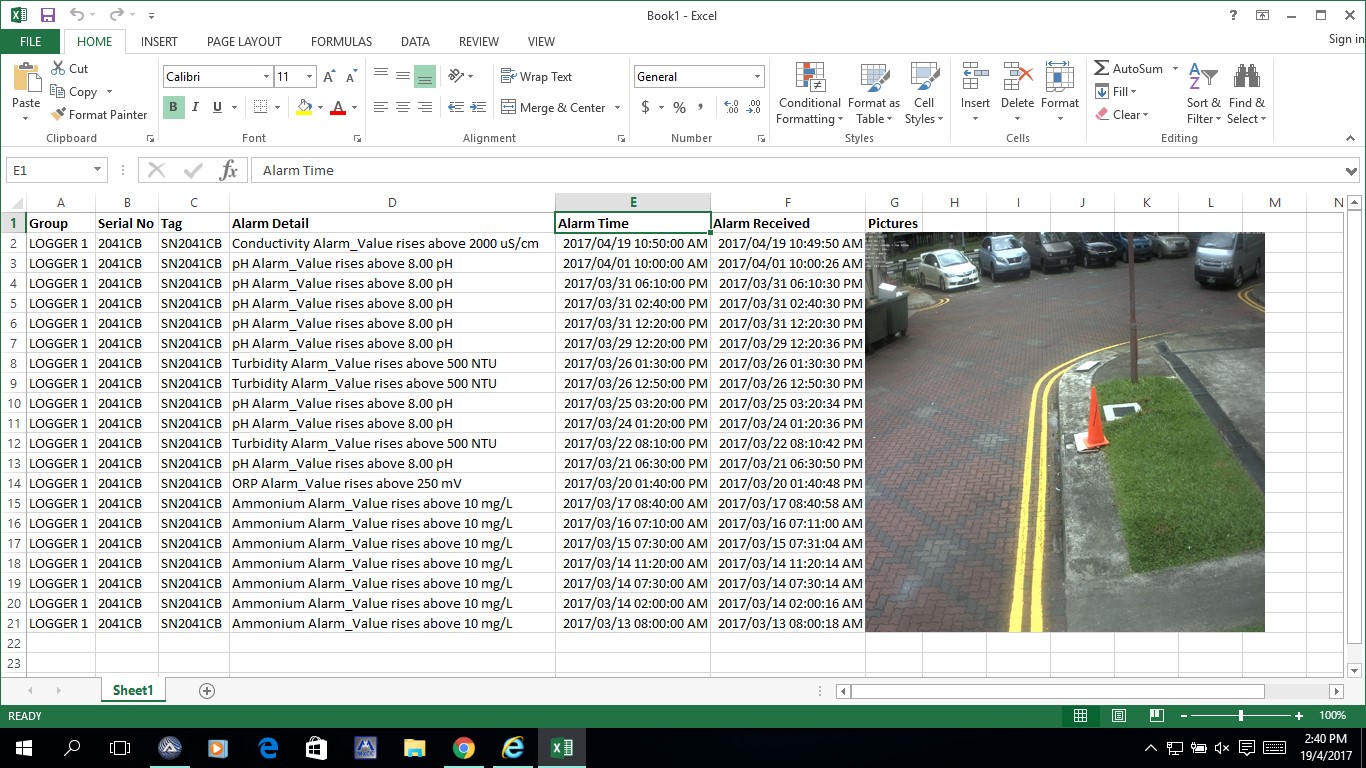Screen dimensions: 1366x768
Task: Switch to the VIEW tab
Action: 541,42
